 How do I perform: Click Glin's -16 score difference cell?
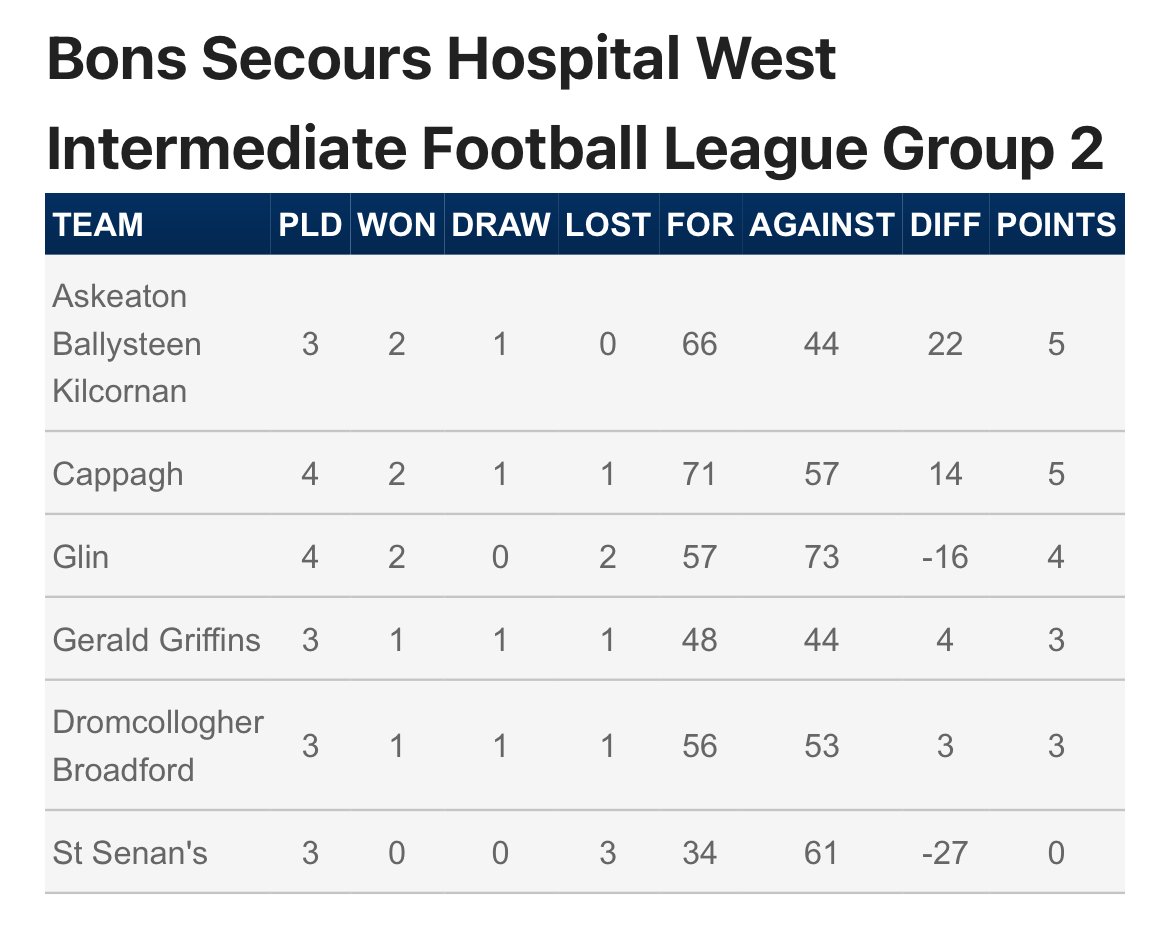tap(944, 556)
